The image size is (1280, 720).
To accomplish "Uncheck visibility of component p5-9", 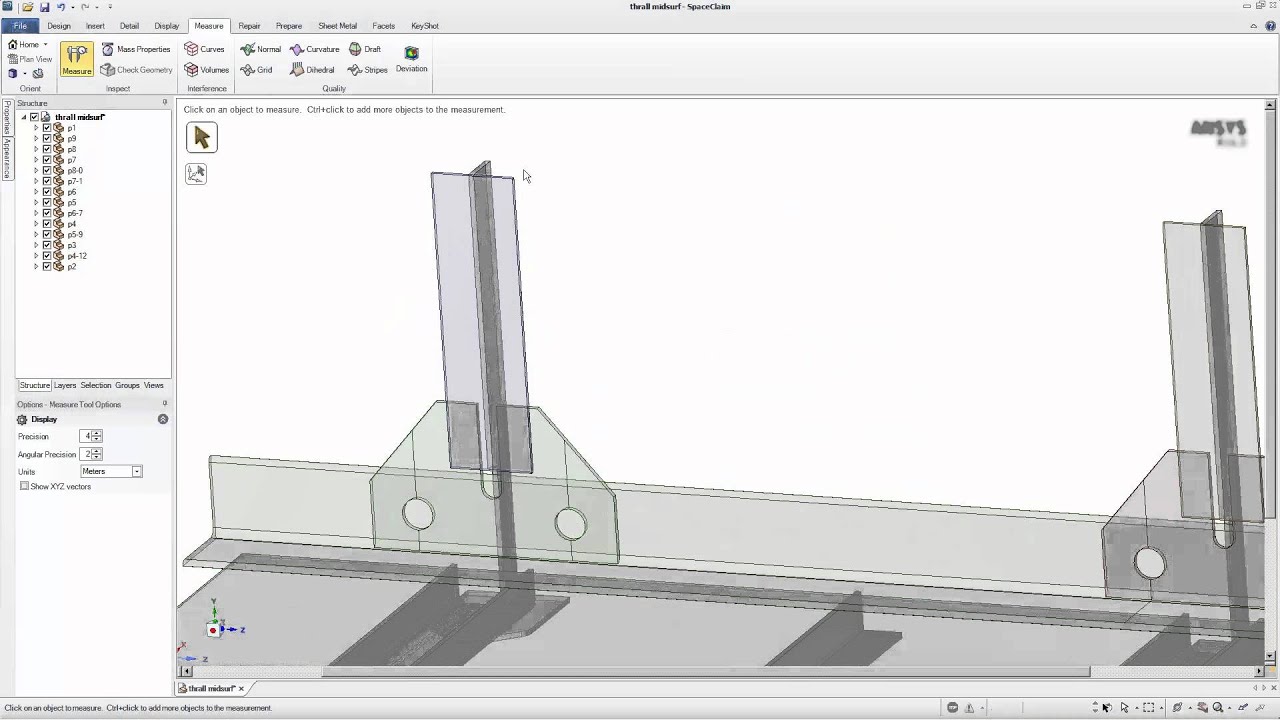I will [47, 234].
